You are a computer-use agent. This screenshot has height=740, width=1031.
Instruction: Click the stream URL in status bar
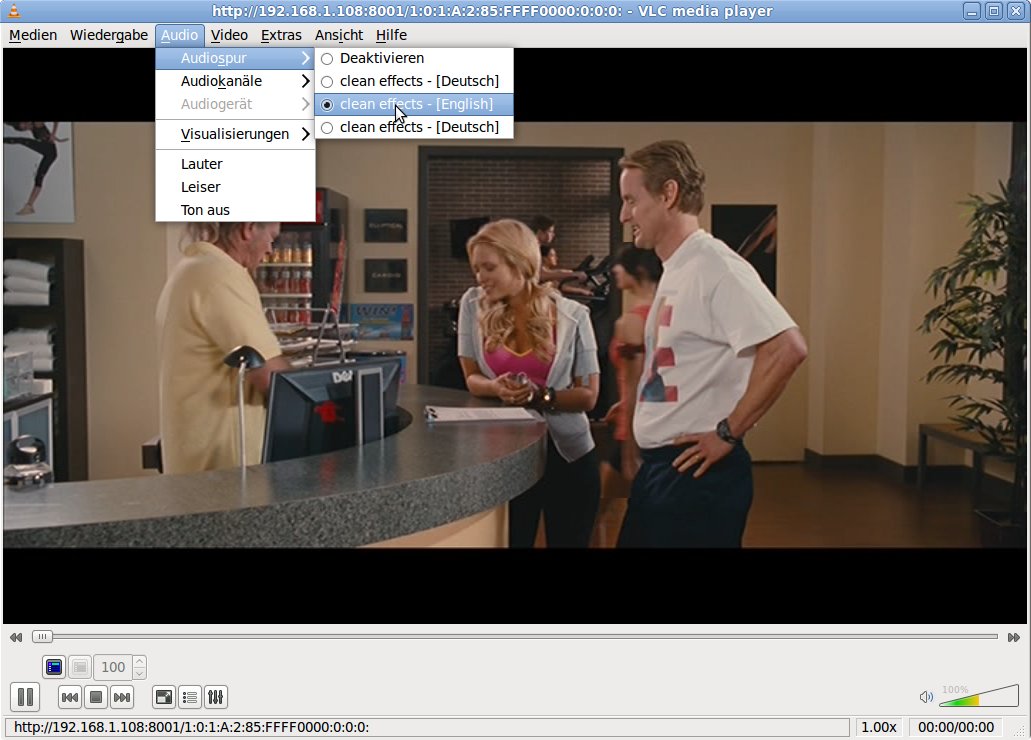(191, 728)
